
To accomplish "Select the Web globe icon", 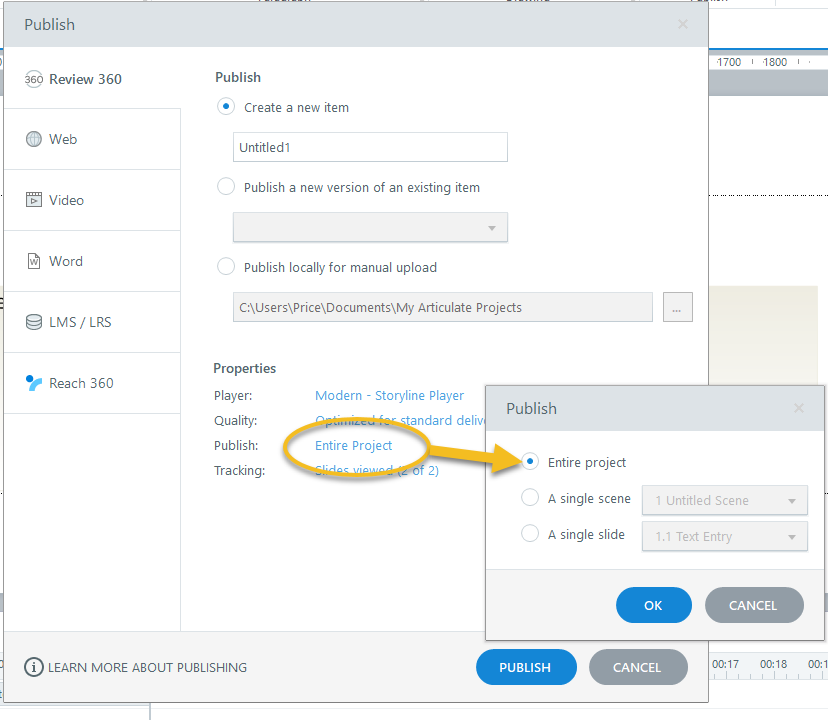I will tap(34, 140).
